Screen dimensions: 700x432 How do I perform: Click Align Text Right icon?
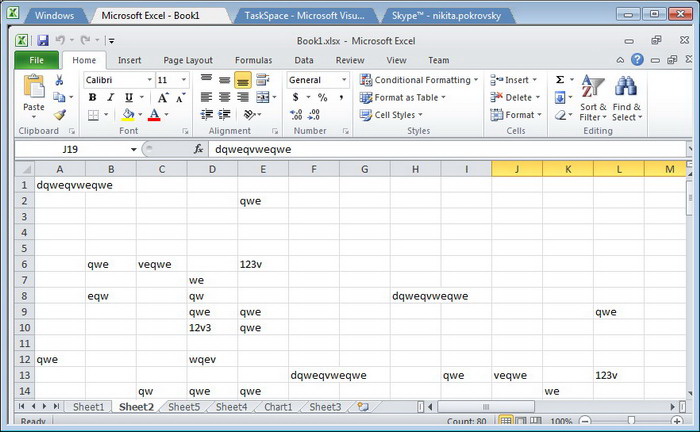coord(243,97)
